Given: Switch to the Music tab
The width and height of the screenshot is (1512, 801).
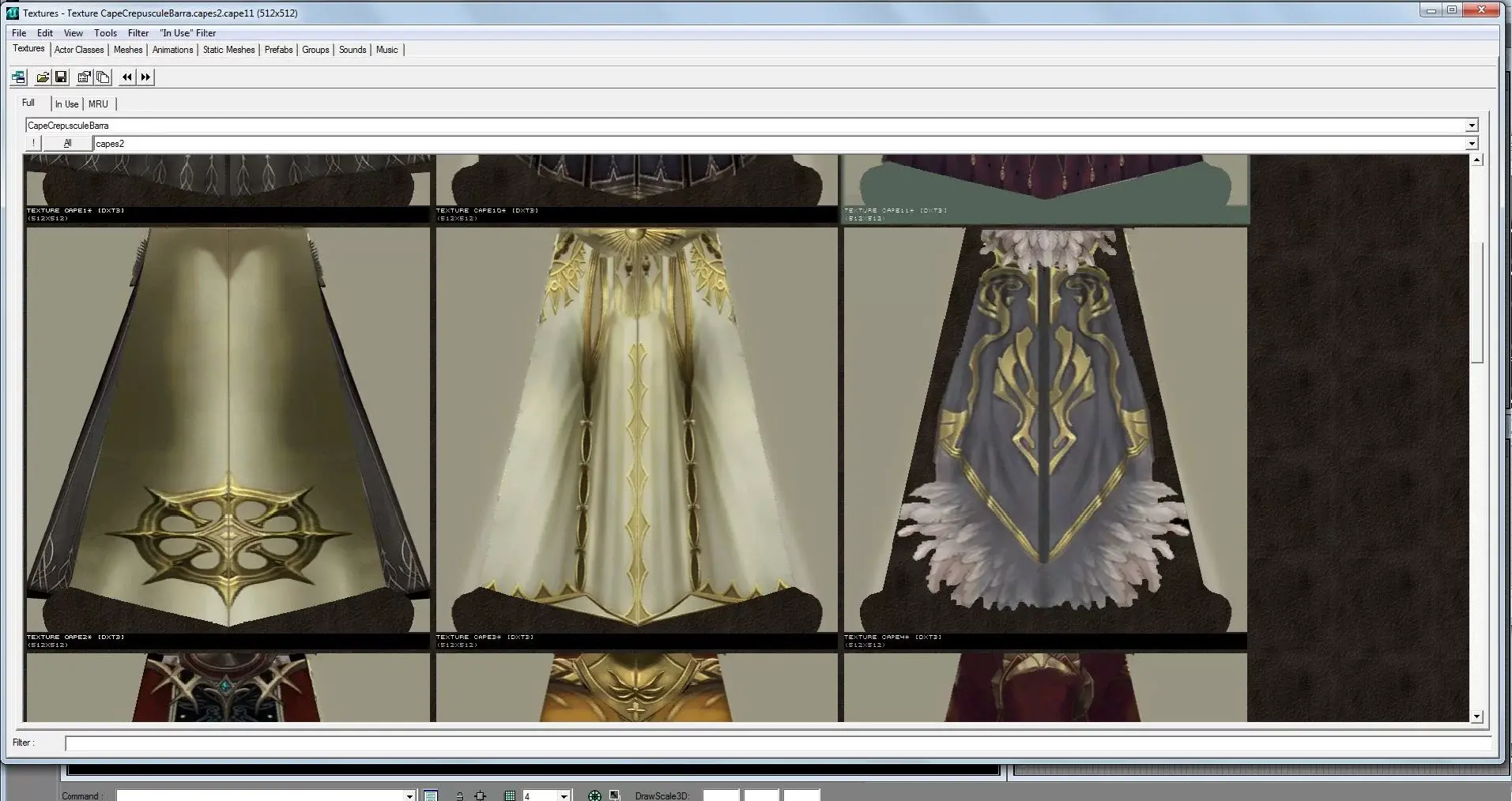Looking at the screenshot, I should click(x=387, y=50).
